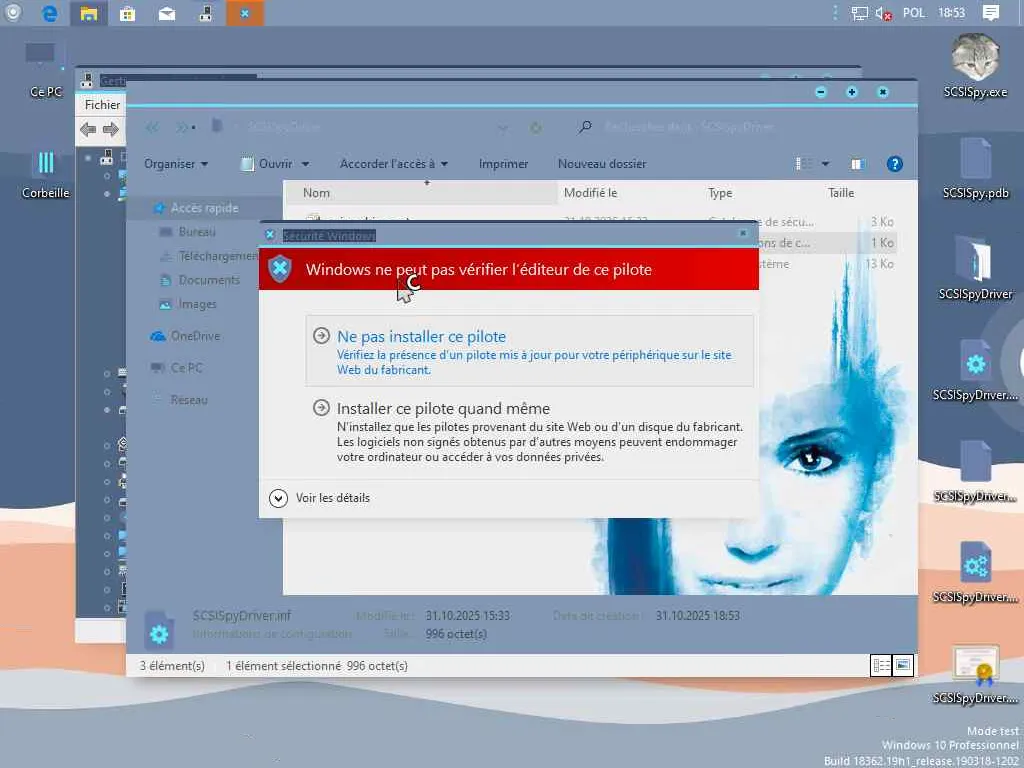Screen dimensions: 1024x768
Task: Click the Ouvrir toolbar button
Action: 267,164
